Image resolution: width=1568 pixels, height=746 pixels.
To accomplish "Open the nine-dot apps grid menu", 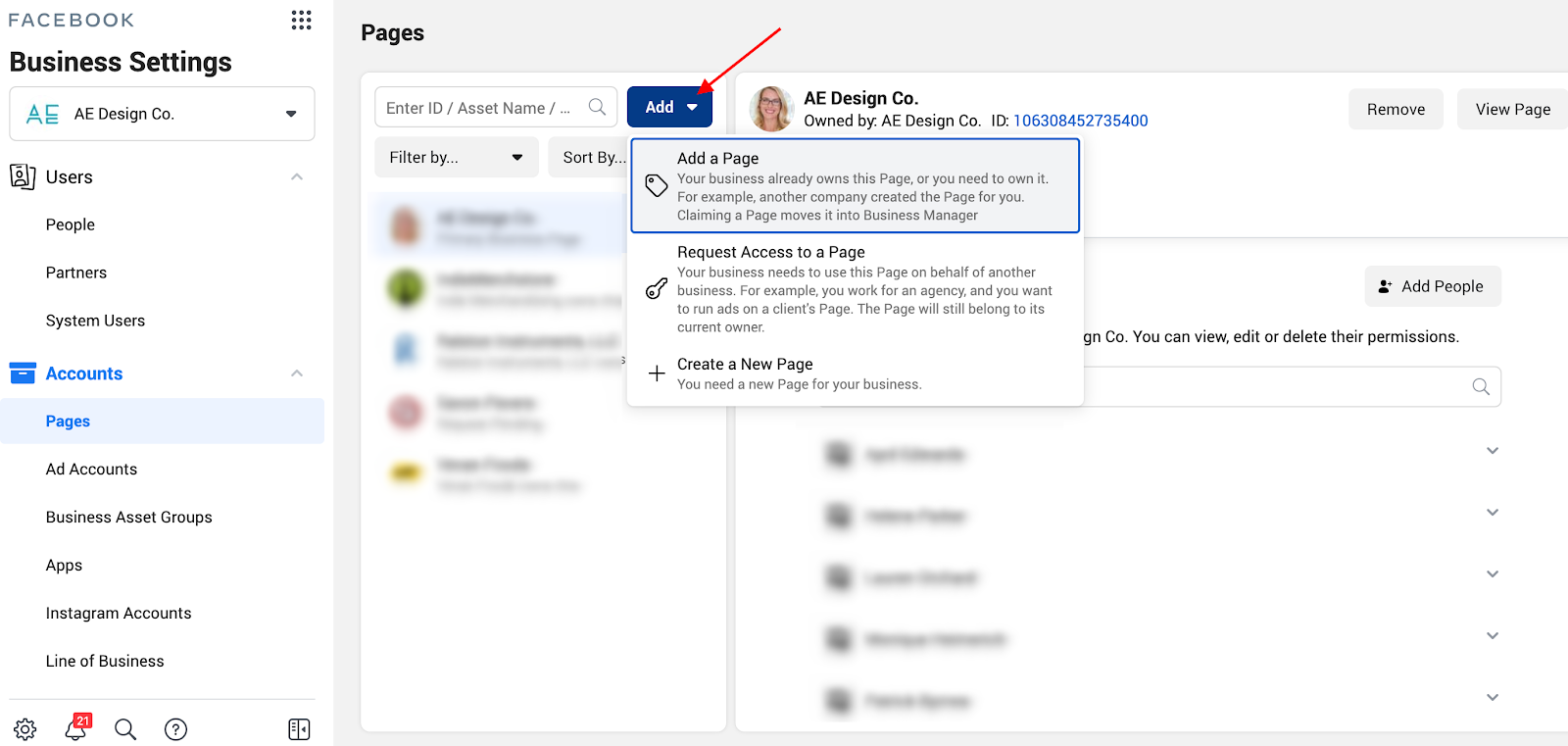I will (x=301, y=21).
